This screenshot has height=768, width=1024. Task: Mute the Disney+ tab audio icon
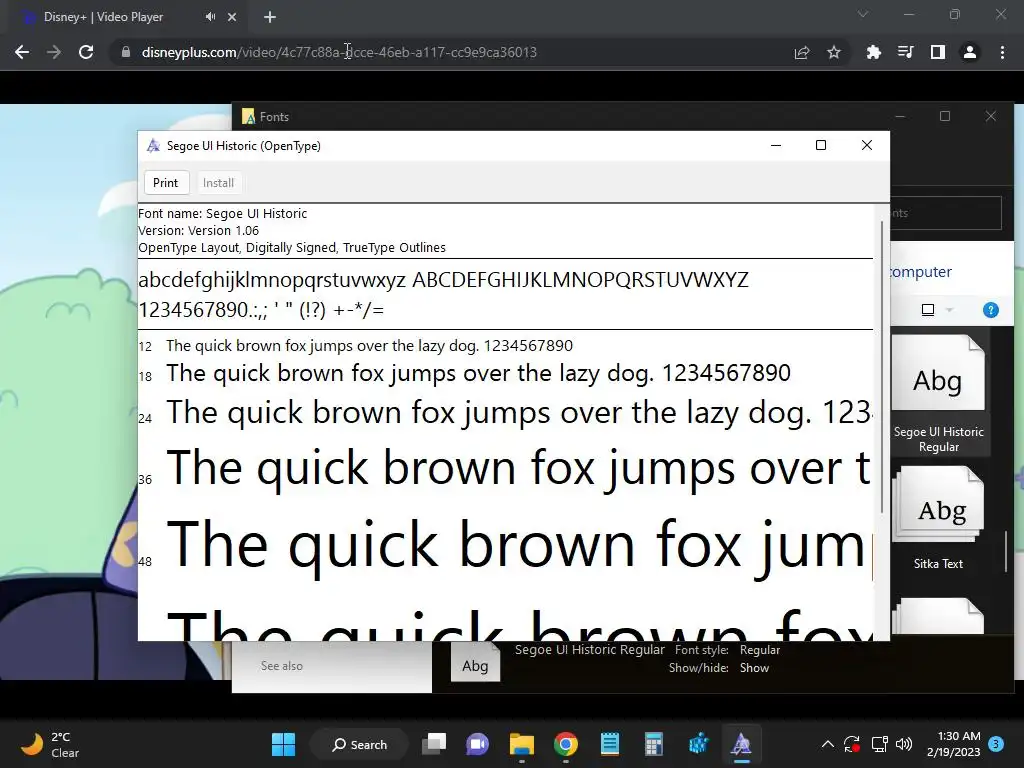coord(210,17)
